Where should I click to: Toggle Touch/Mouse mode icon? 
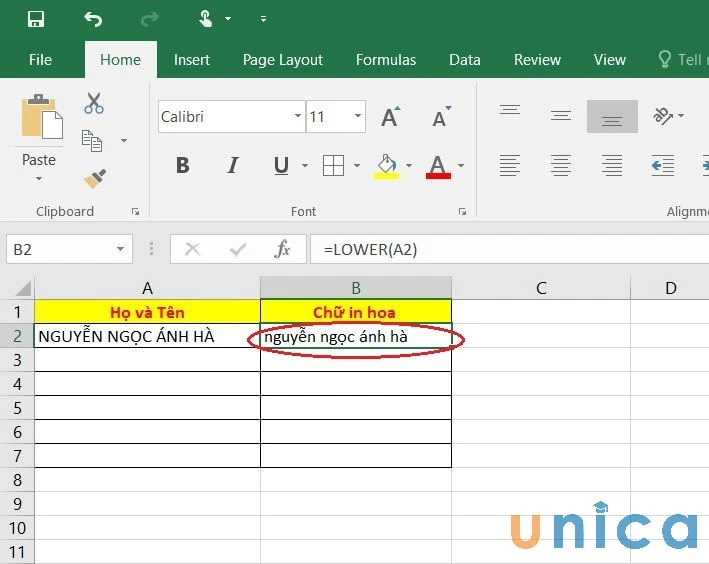[x=206, y=19]
